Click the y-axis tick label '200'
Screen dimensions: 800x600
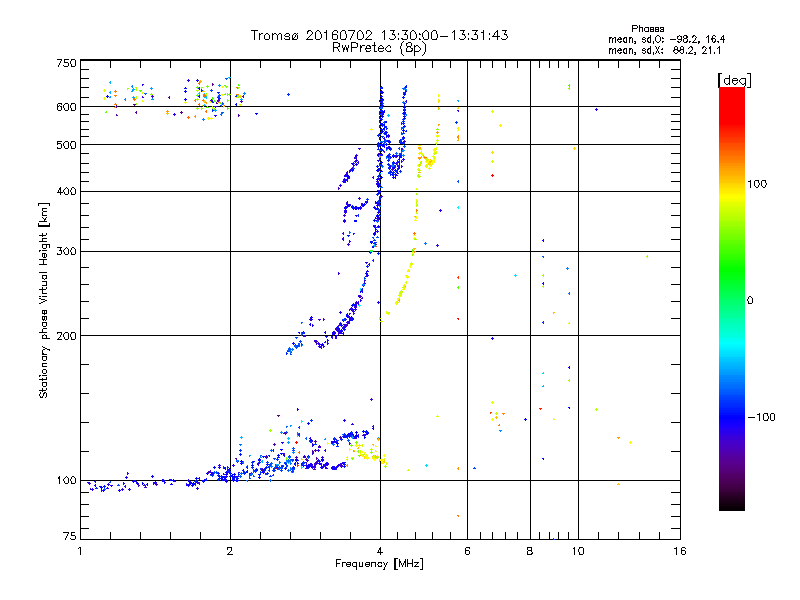[66, 336]
